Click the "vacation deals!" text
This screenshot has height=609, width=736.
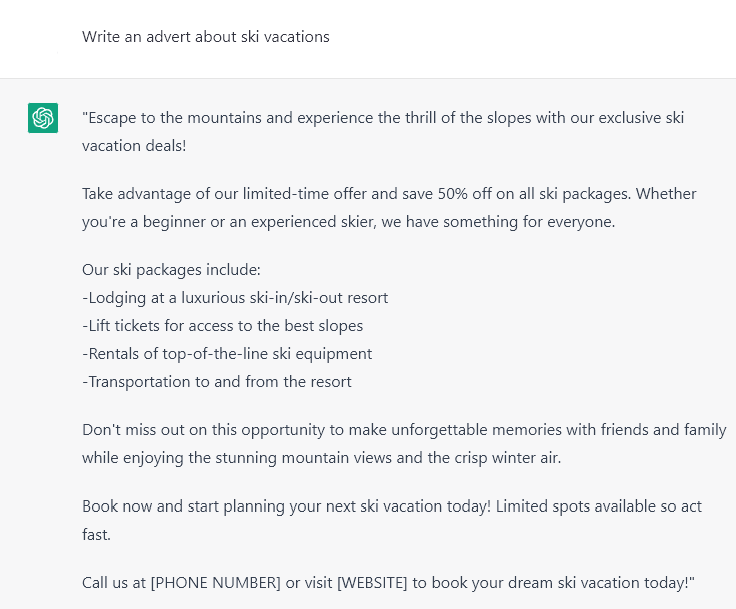135,146
